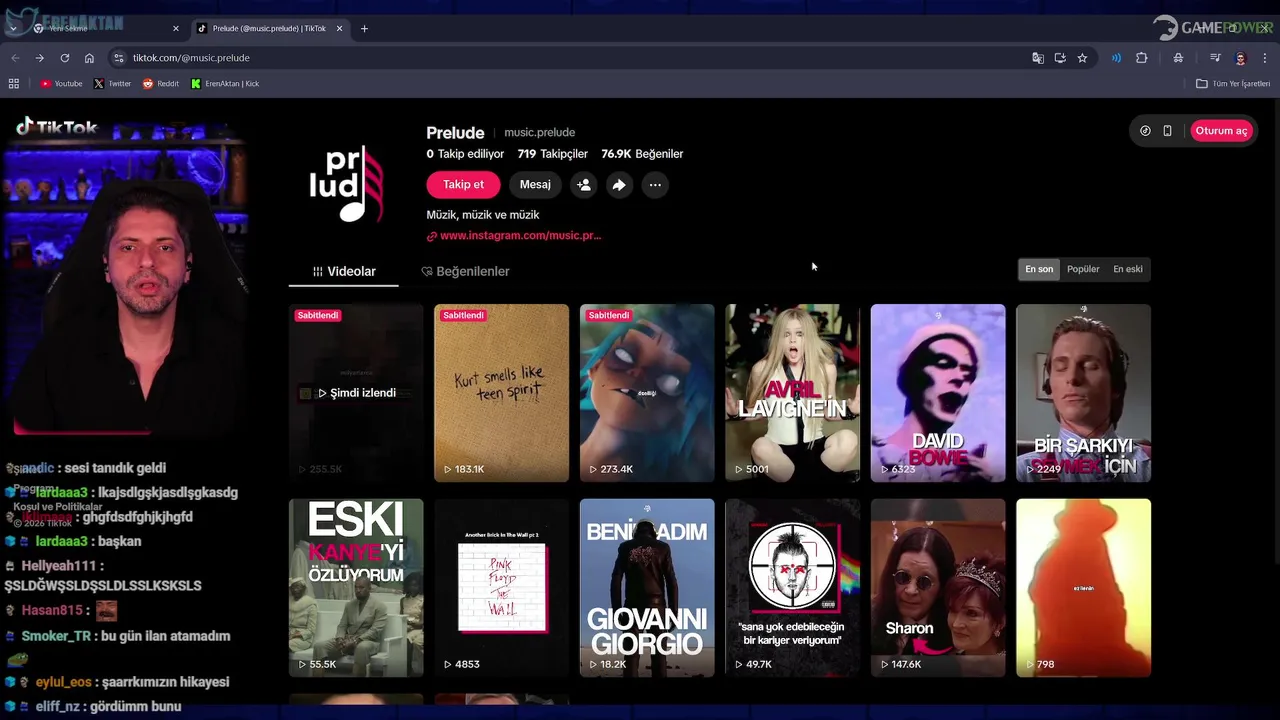The height and width of the screenshot is (720, 1280).
Task: Open the three-dot more options on profile
Action: click(655, 185)
